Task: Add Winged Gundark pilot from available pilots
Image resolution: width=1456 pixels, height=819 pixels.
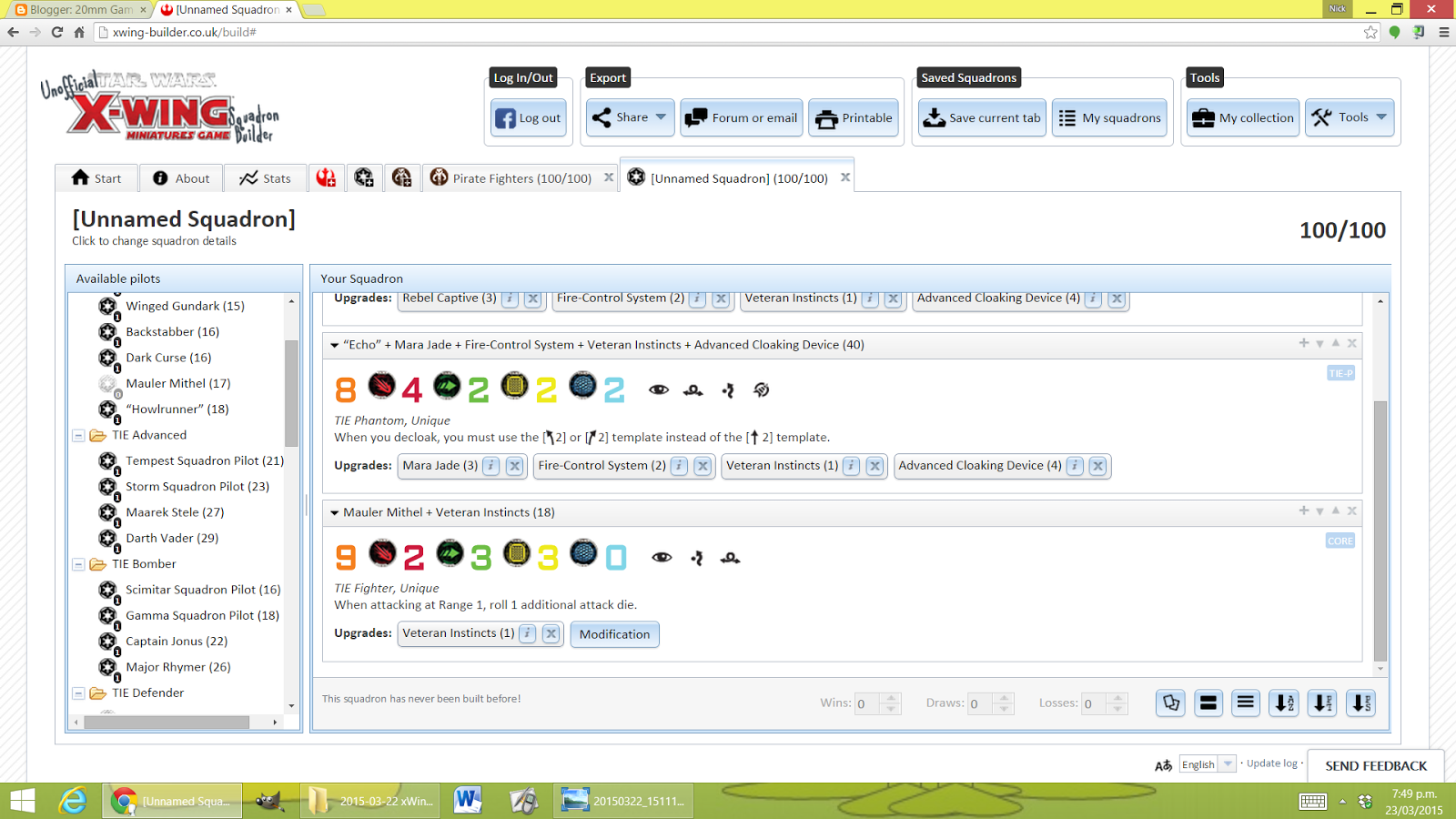Action: tap(185, 306)
